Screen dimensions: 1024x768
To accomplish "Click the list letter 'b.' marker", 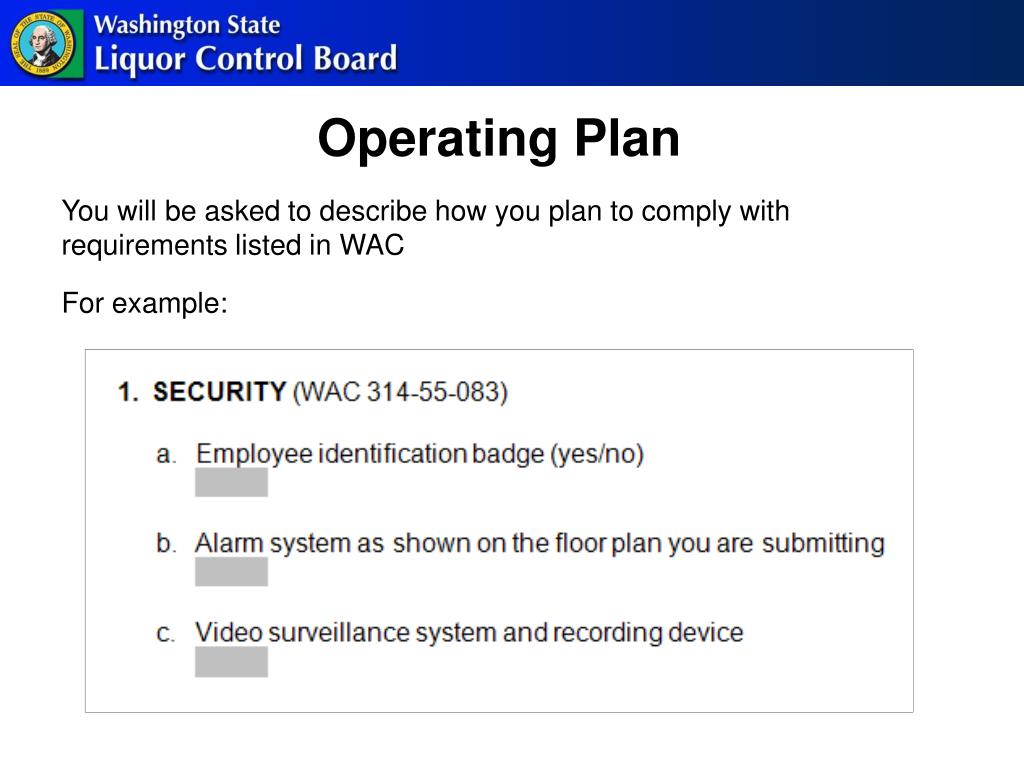I will 167,543.
